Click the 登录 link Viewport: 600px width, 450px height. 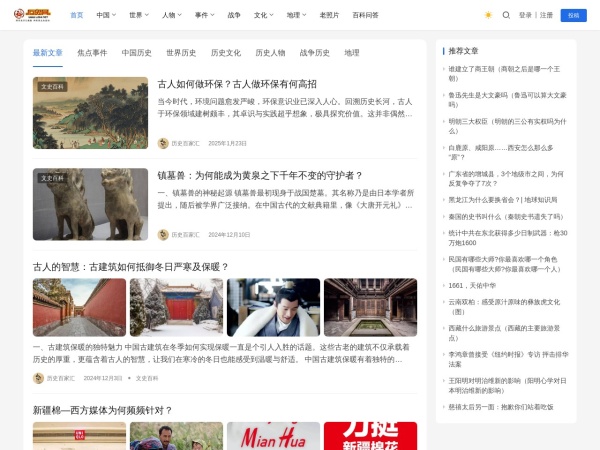(x=525, y=15)
